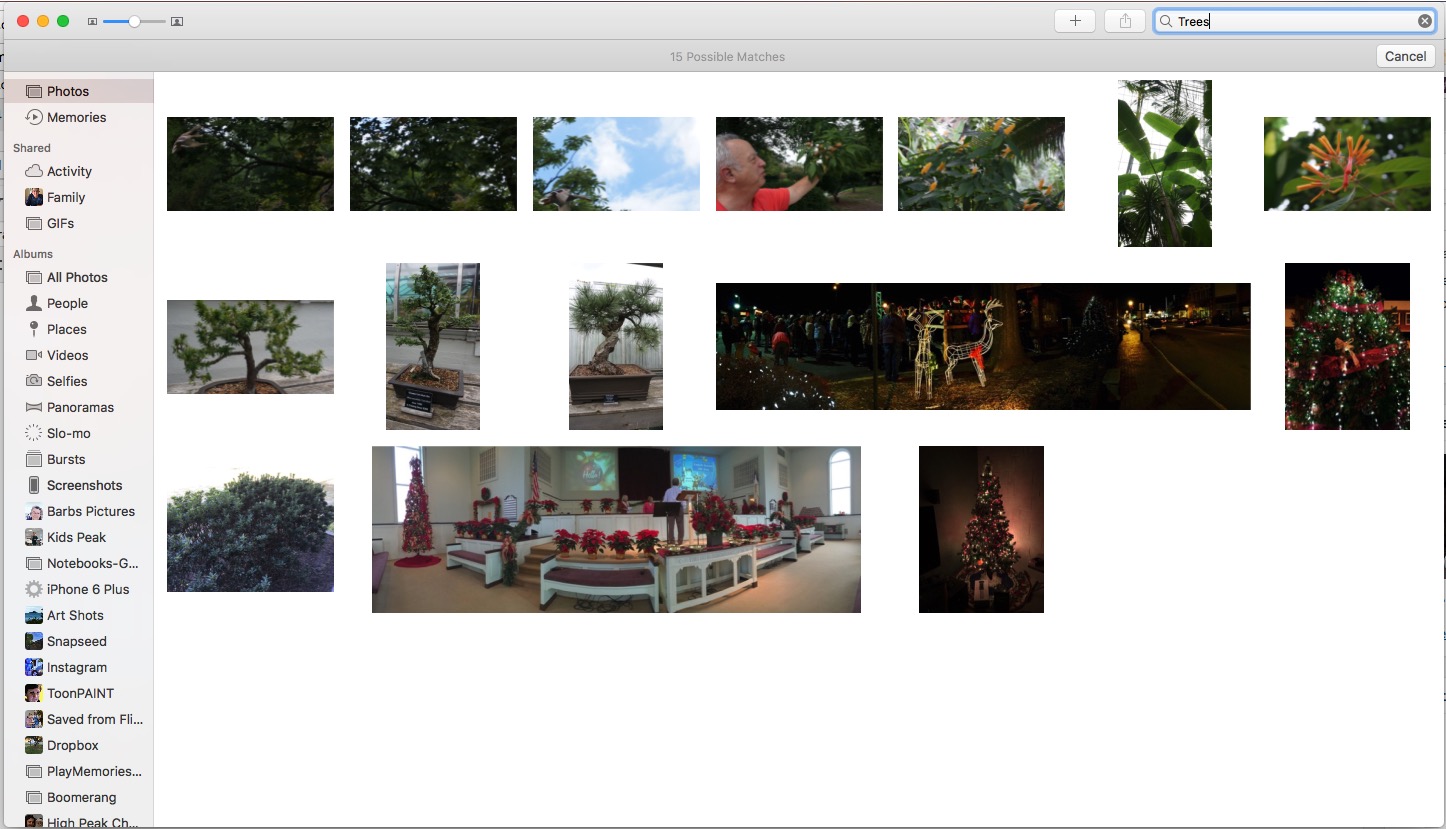
Task: Click the small thumbnail zoom-out icon
Action: point(92,21)
